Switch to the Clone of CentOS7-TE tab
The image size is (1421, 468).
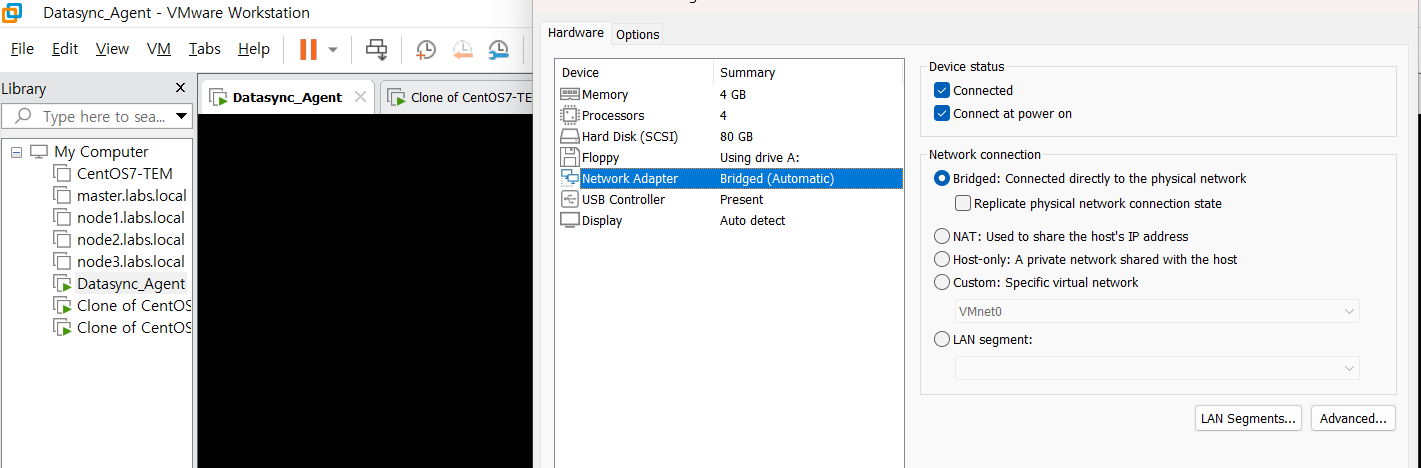(457, 98)
